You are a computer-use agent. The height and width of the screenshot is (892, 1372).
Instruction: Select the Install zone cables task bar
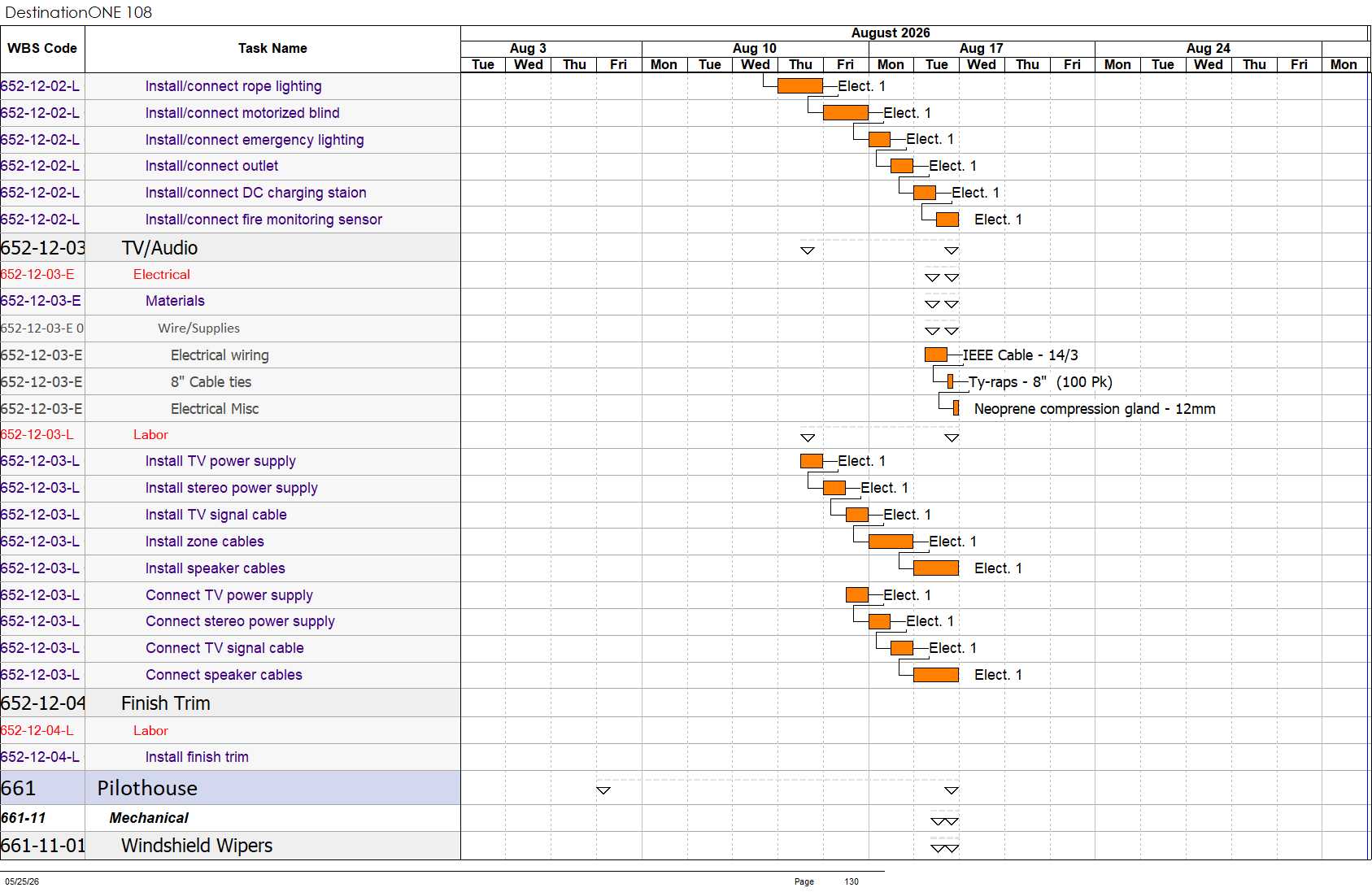coord(891,542)
